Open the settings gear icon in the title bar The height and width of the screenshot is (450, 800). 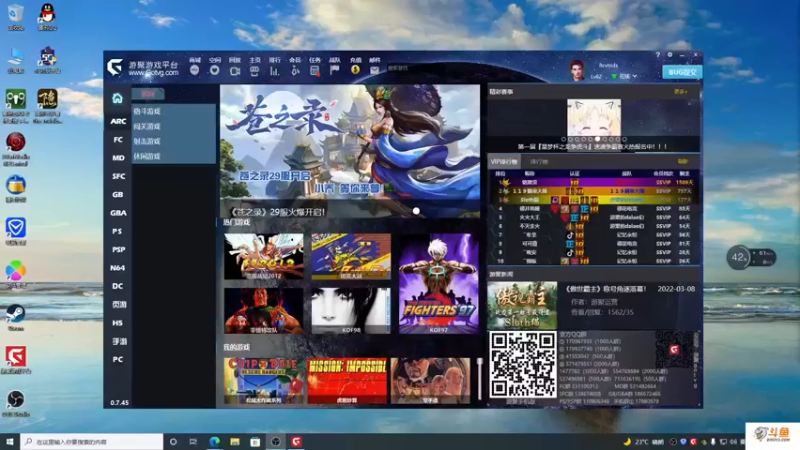[x=670, y=55]
